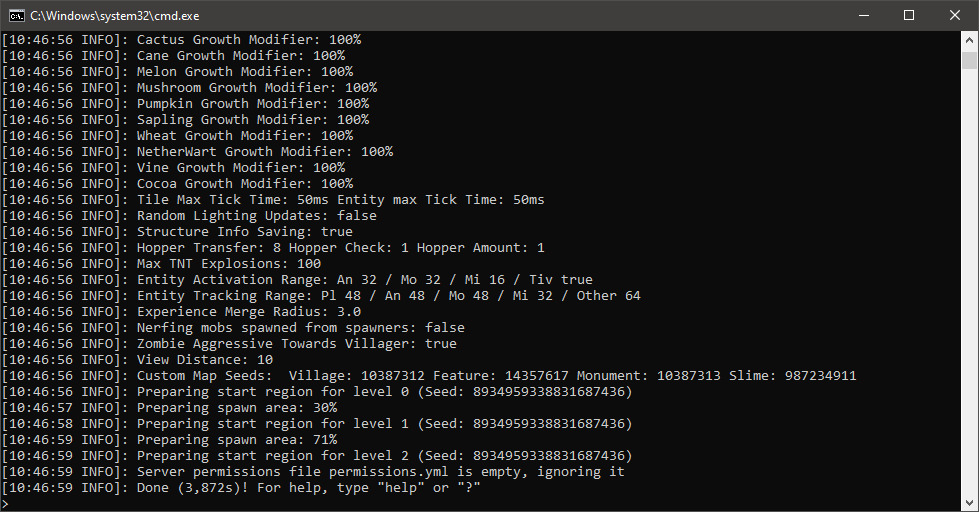The width and height of the screenshot is (979, 512).
Task: Click the "Custom Map Seeds" log line
Action: click(x=496, y=376)
